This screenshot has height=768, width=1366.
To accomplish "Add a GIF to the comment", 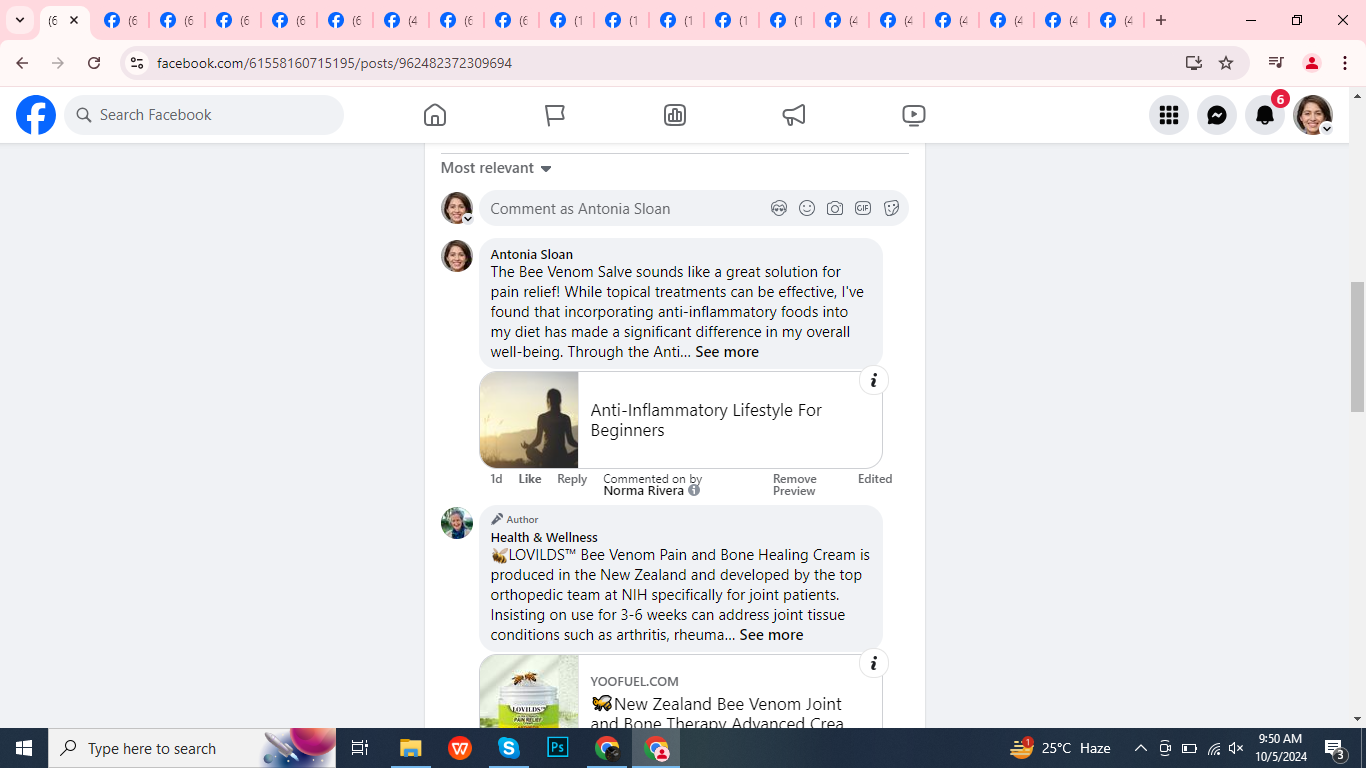I will click(x=863, y=208).
